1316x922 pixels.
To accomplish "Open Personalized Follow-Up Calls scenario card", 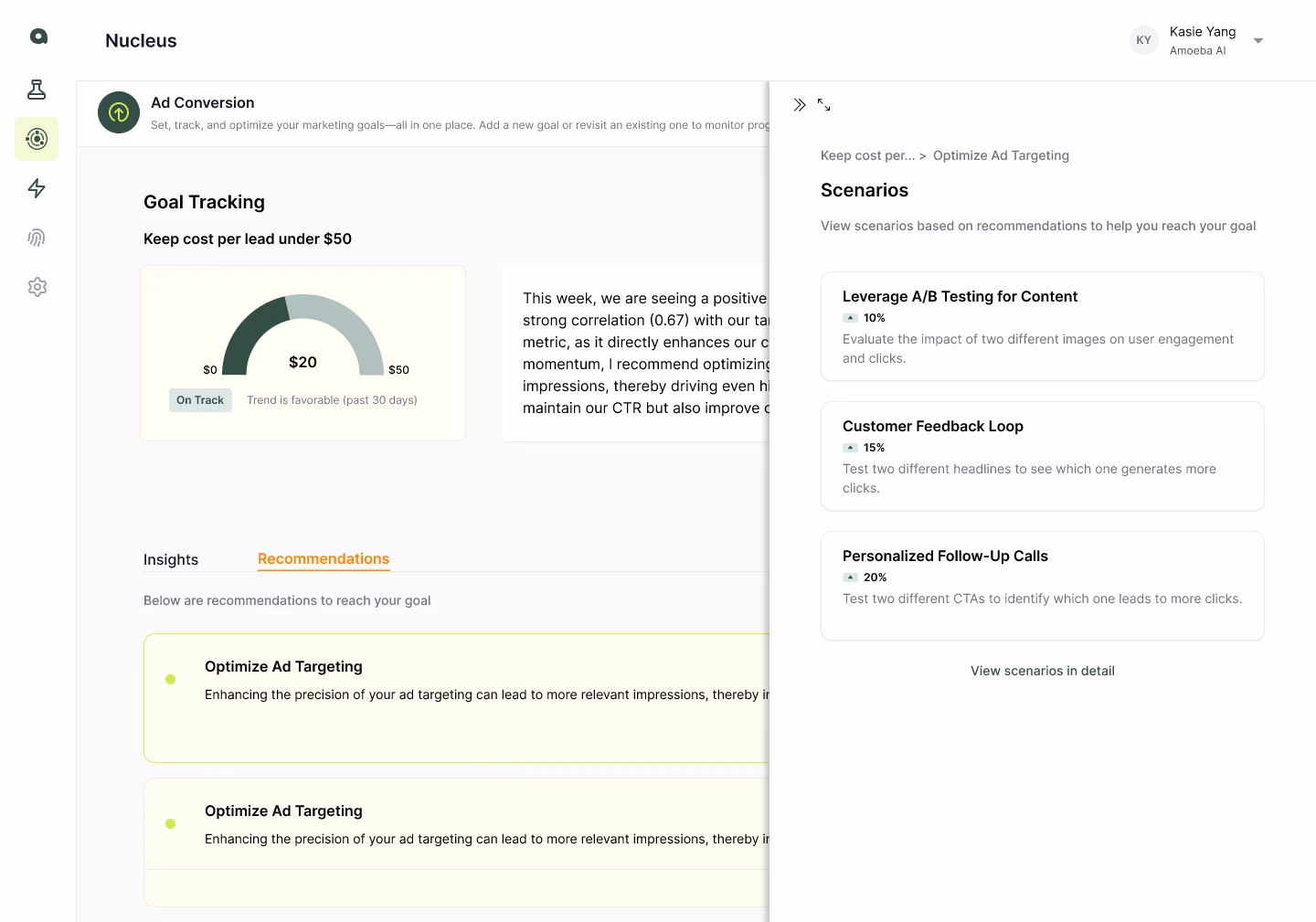I will 1043,586.
